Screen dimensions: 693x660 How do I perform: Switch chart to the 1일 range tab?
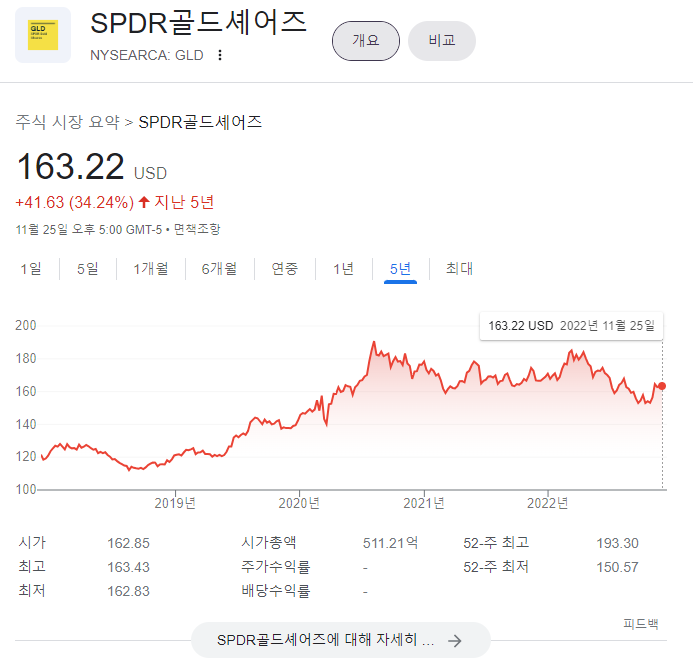[31, 268]
